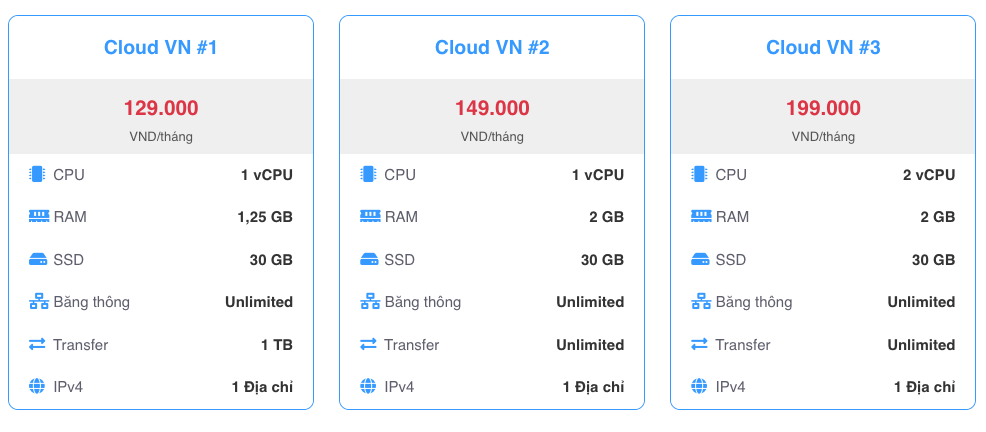Click the Băng thông network icon in Cloud VN #3

pyautogui.click(x=701, y=302)
